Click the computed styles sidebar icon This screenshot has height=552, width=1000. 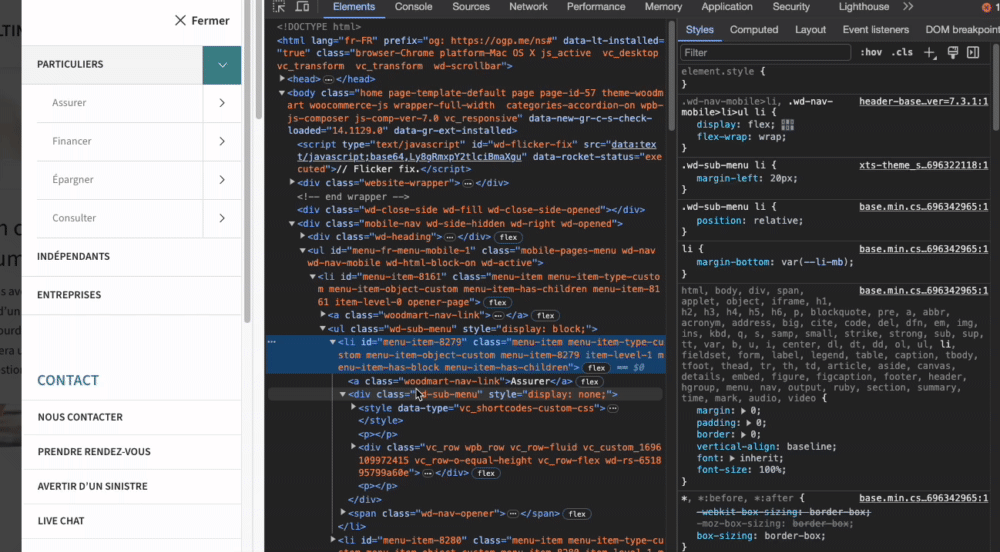[x=973, y=53]
